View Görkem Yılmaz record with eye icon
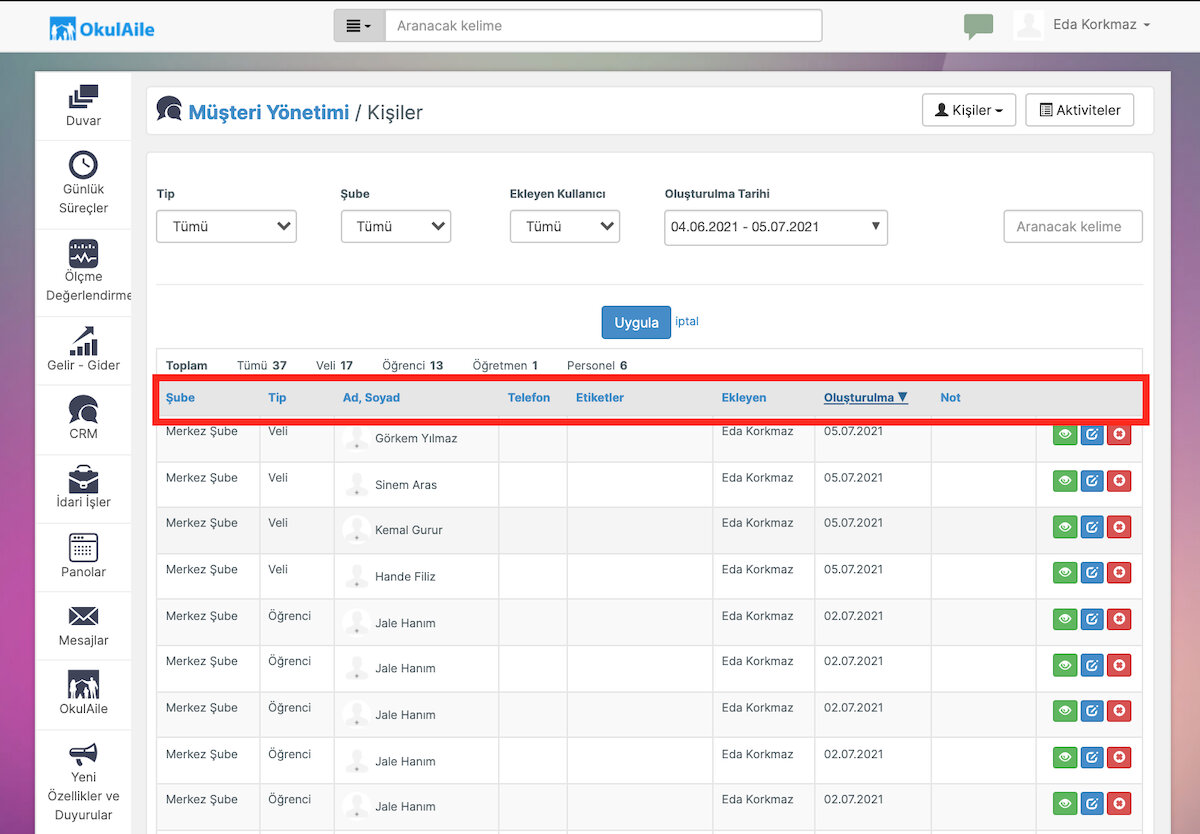 1065,435
